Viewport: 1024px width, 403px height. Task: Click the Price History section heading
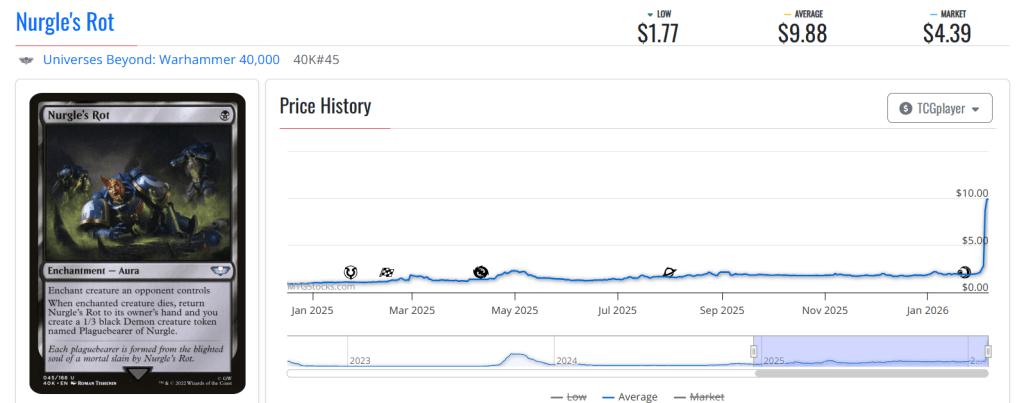[325, 106]
